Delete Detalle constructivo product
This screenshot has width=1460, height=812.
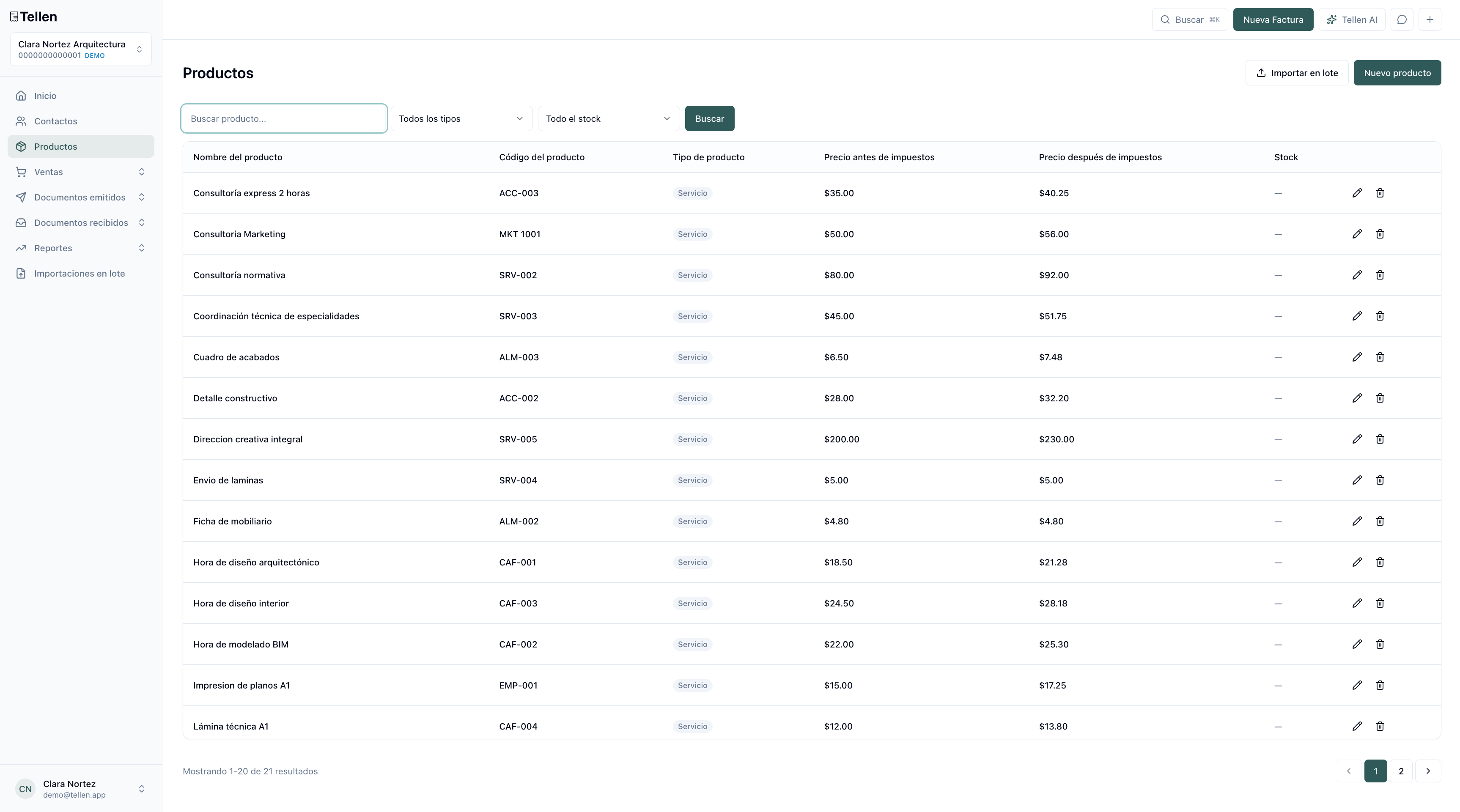click(1380, 398)
